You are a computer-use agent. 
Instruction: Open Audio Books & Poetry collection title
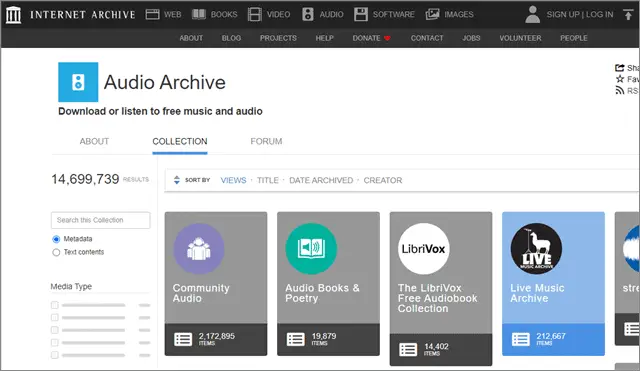[322, 293]
